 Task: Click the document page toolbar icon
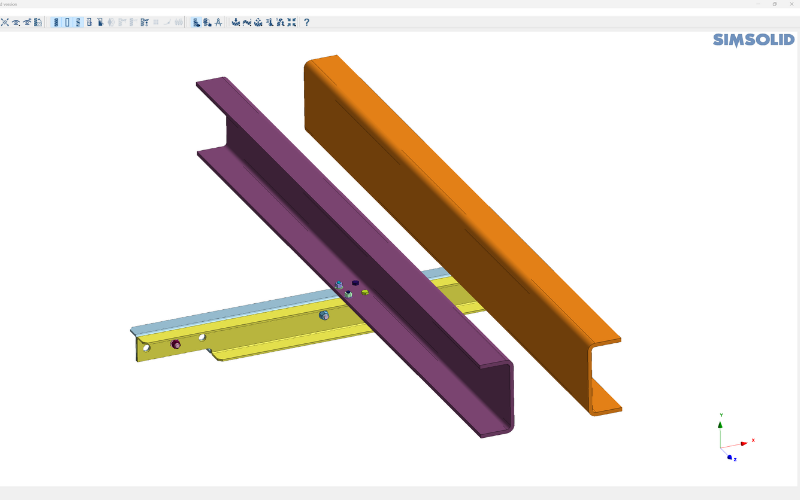pos(38,22)
